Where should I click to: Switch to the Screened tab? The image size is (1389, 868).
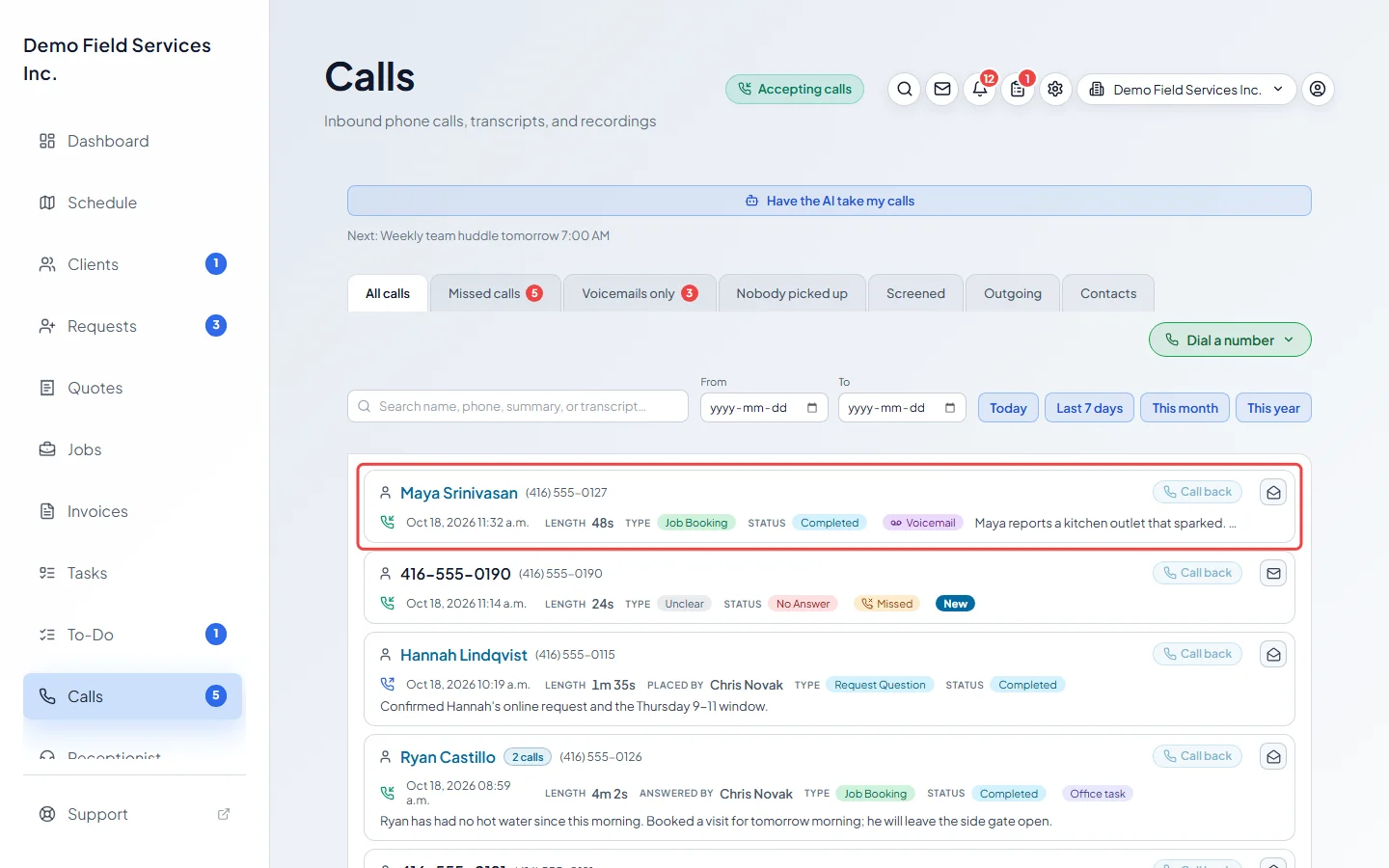(x=915, y=293)
